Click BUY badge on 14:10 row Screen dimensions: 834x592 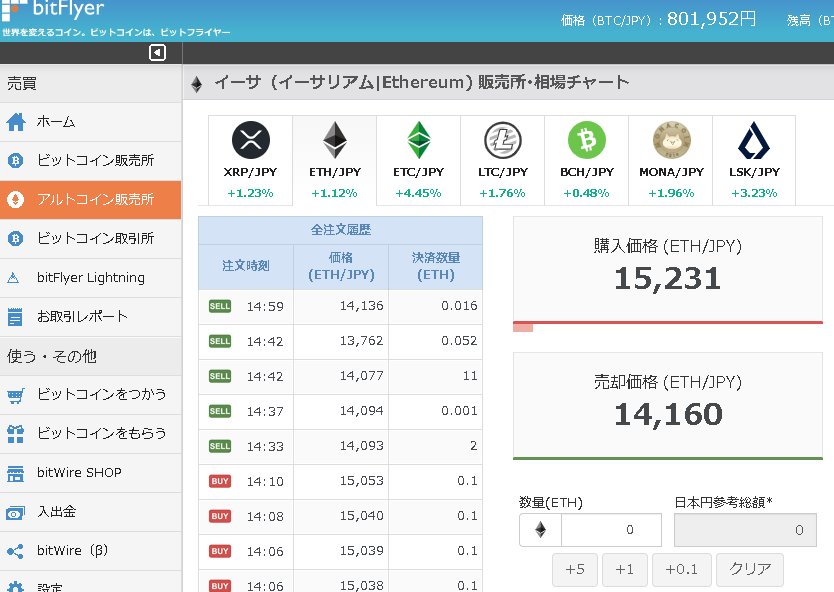point(220,481)
